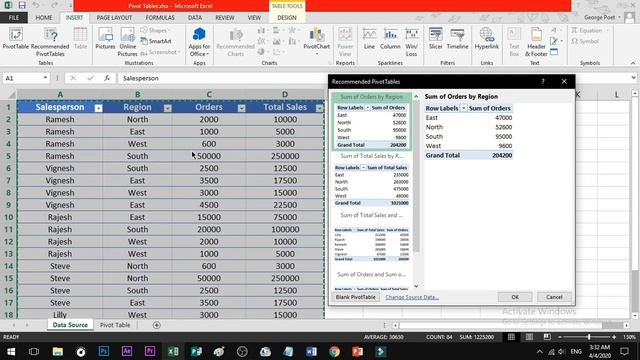Screen dimensions: 640x360
Task: Click the zoom in plus button
Action: 614,337
